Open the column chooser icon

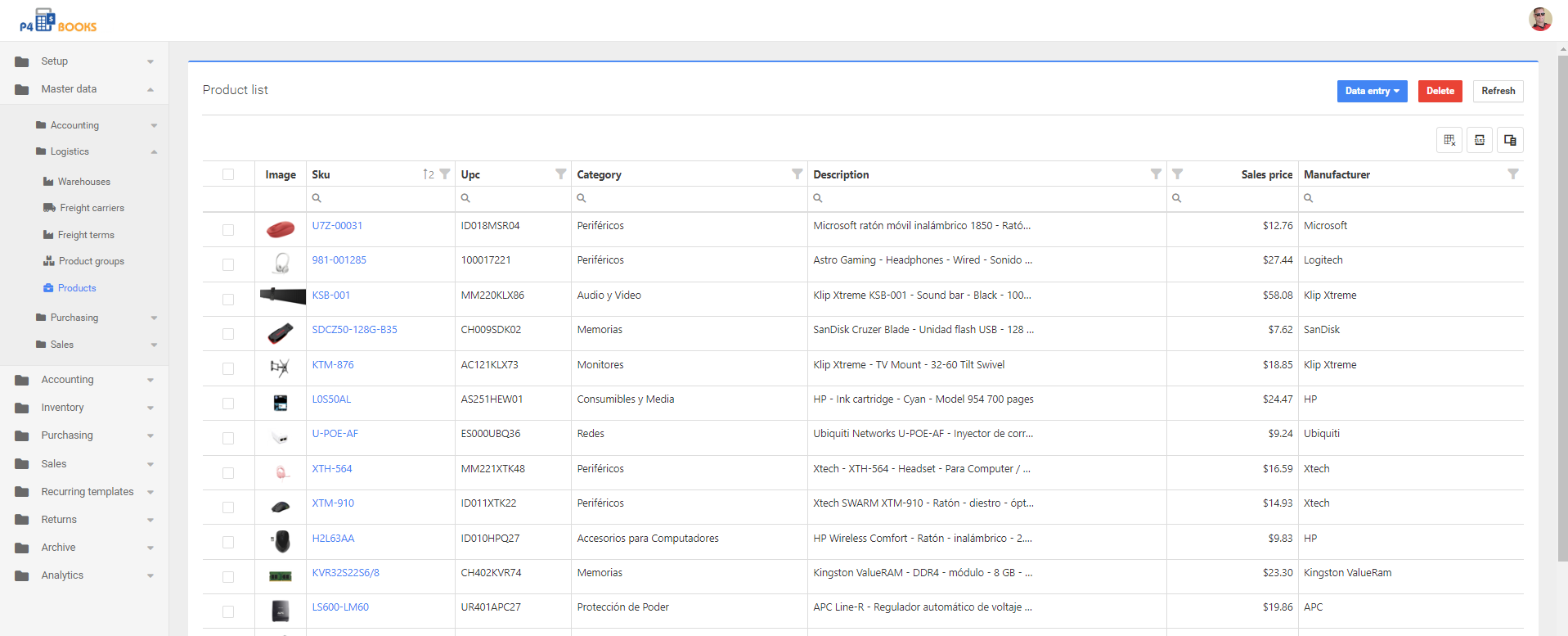(x=1509, y=140)
